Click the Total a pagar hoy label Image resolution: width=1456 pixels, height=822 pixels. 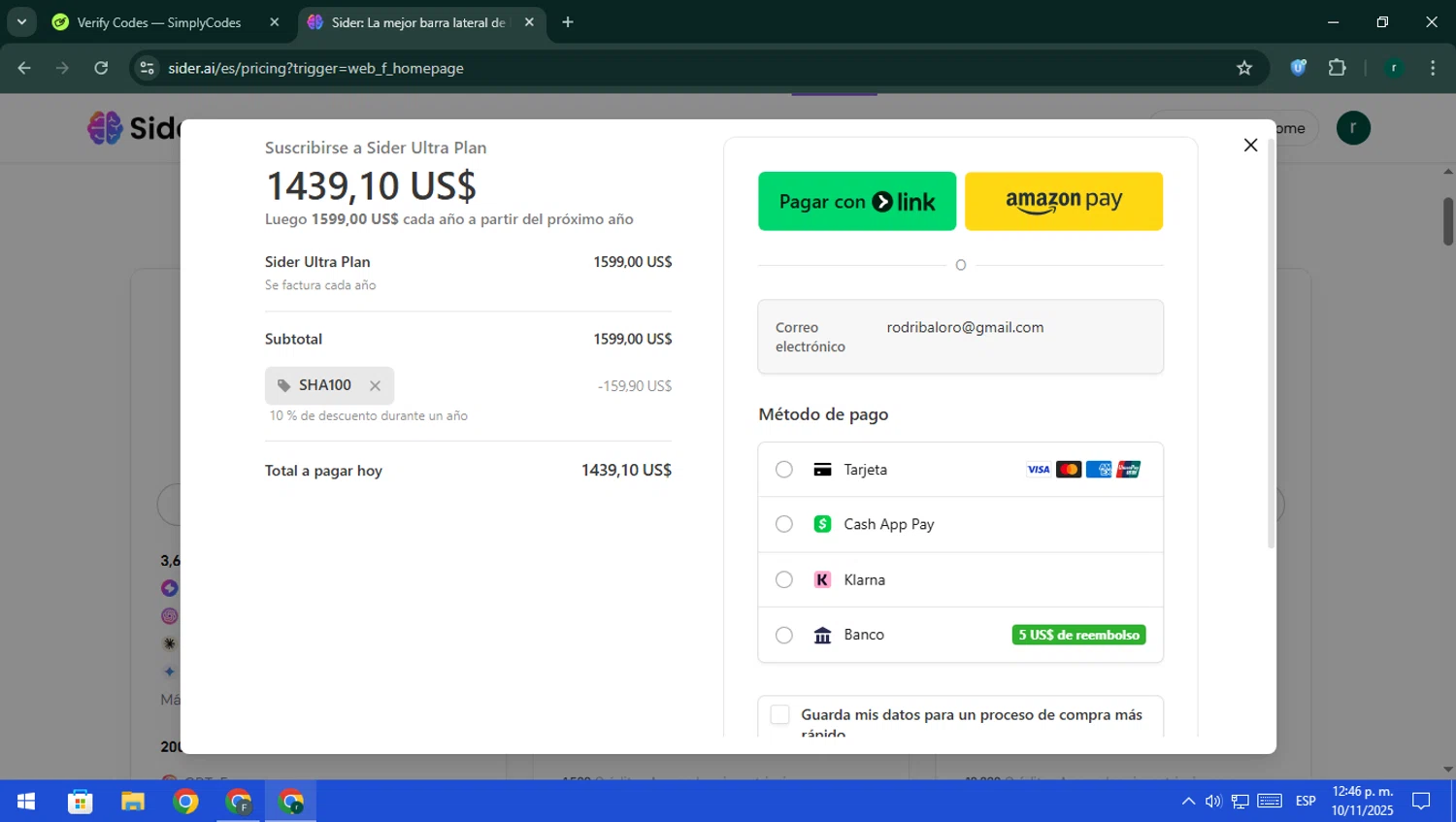[x=323, y=471]
